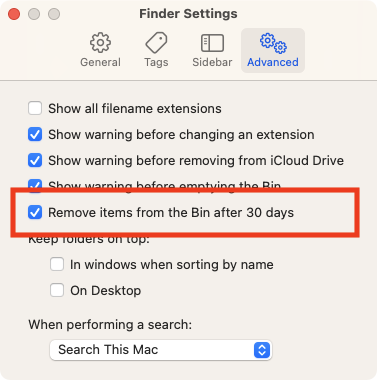Click the 'Remove items from the Bin' label
The image size is (377, 380).
click(x=171, y=213)
